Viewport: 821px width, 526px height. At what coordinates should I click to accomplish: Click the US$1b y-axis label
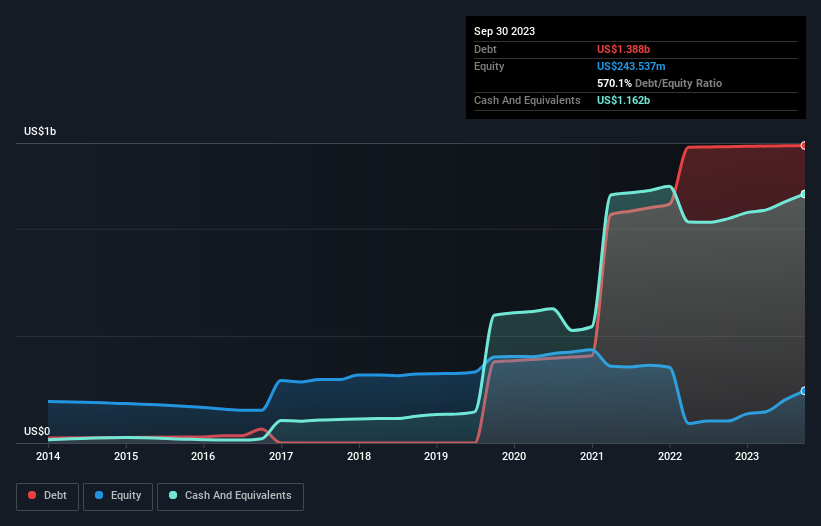pos(40,131)
